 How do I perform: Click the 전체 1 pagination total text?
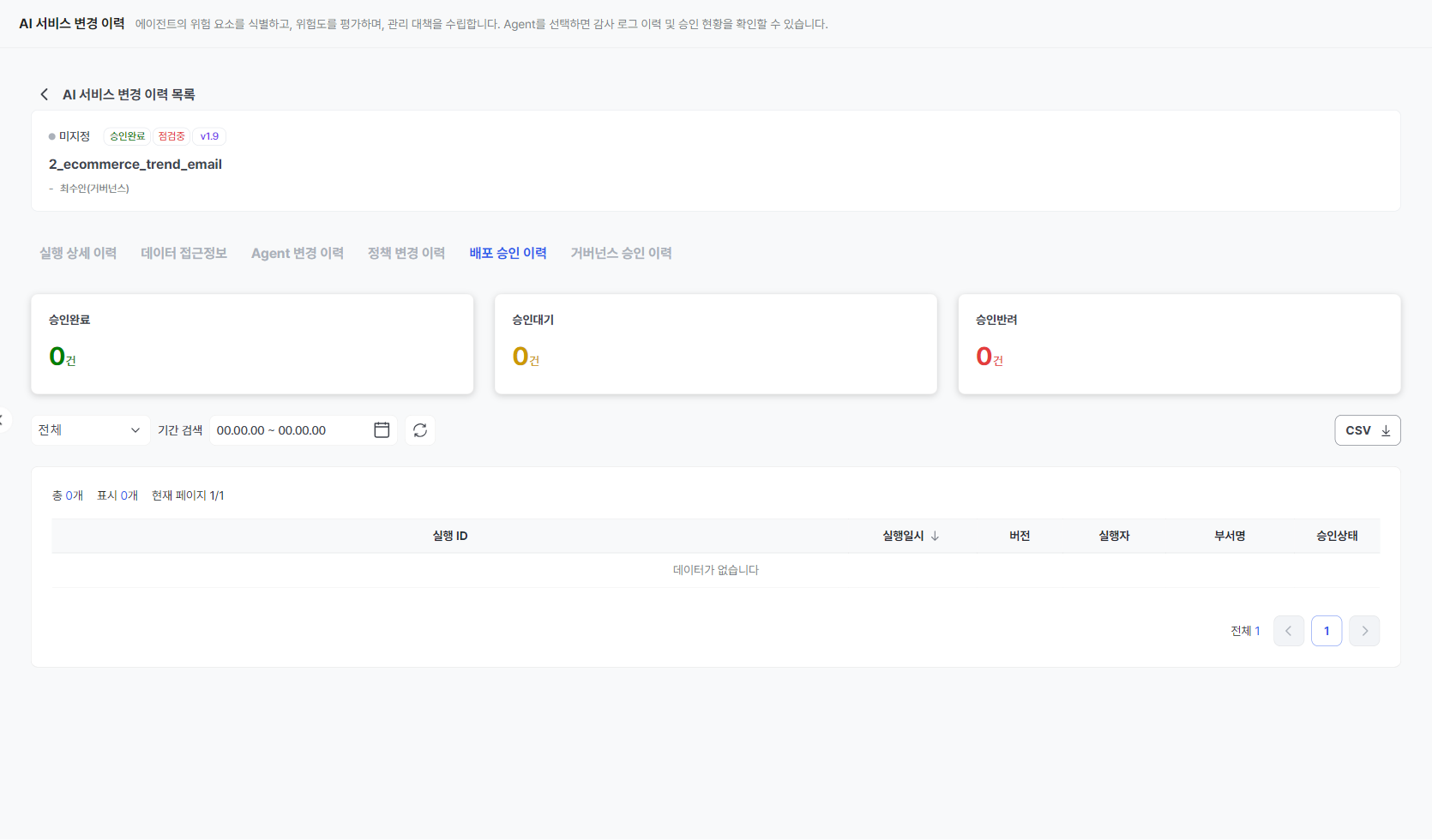(1245, 631)
